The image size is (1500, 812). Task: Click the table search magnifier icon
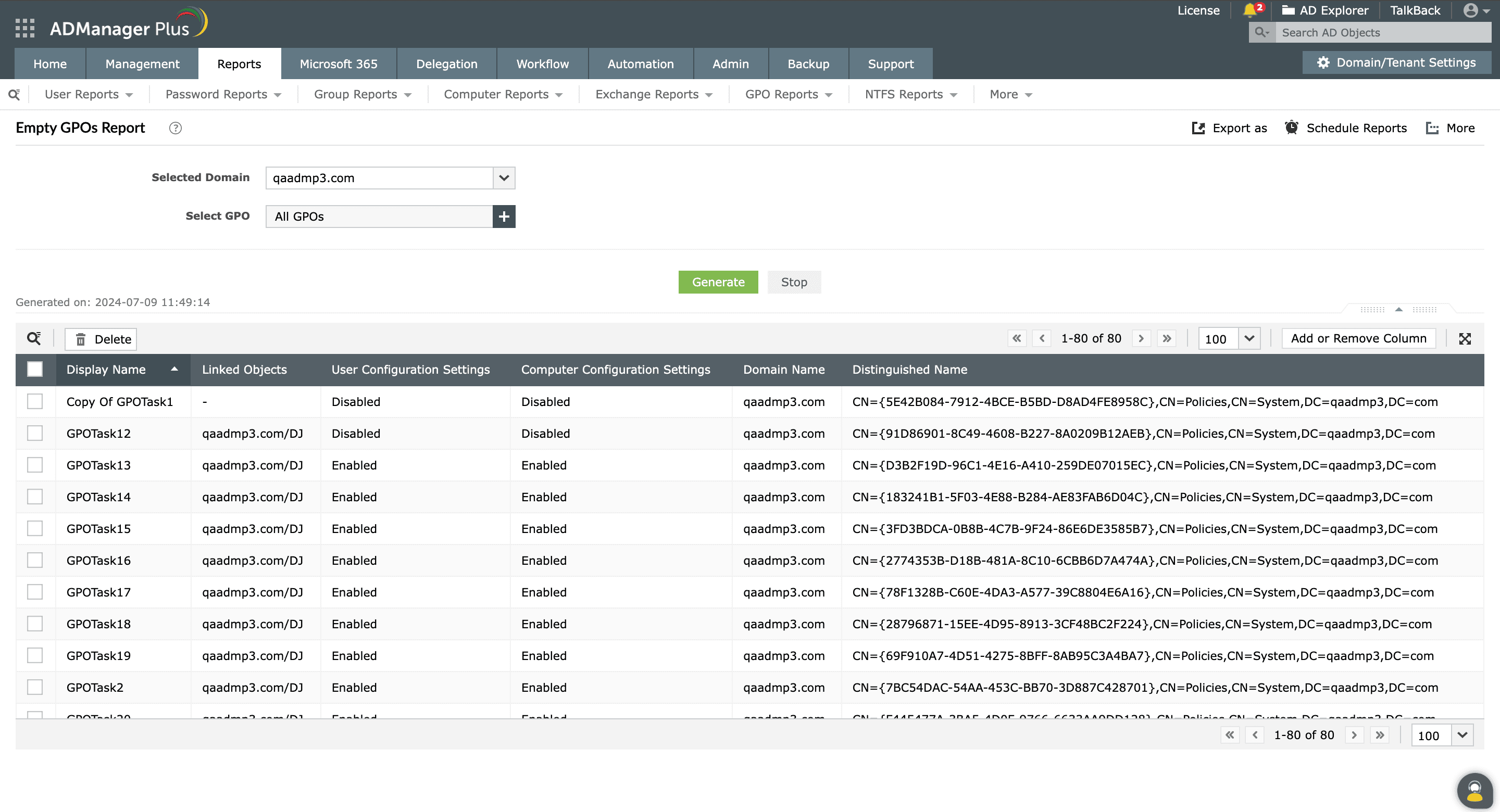34,339
